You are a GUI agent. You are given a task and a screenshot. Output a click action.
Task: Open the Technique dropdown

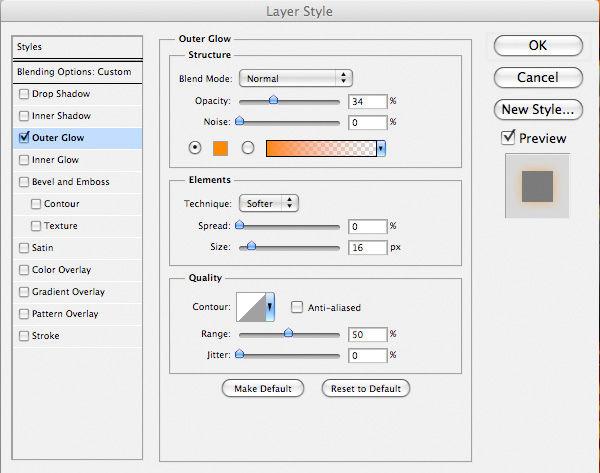[x=269, y=203]
